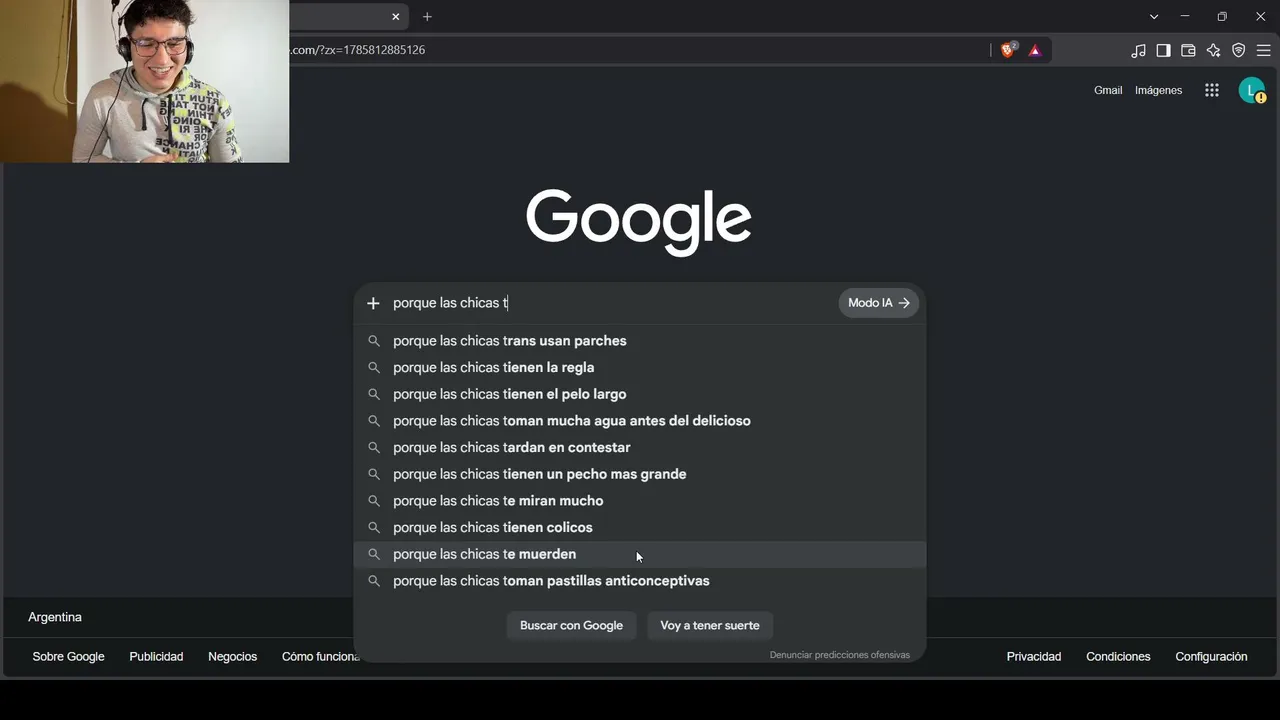Open the Publicidad footer link
Viewport: 1280px width, 720px height.
pos(156,657)
